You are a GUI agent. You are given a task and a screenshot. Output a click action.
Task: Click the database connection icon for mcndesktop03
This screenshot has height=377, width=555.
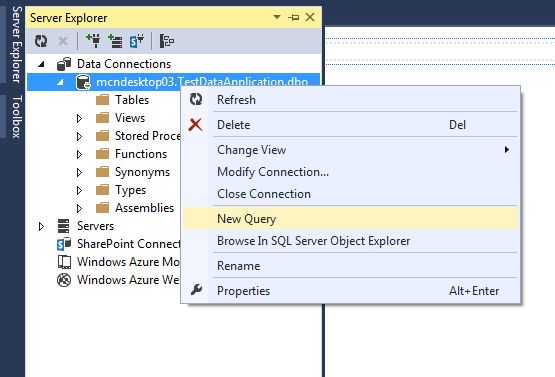[x=84, y=82]
